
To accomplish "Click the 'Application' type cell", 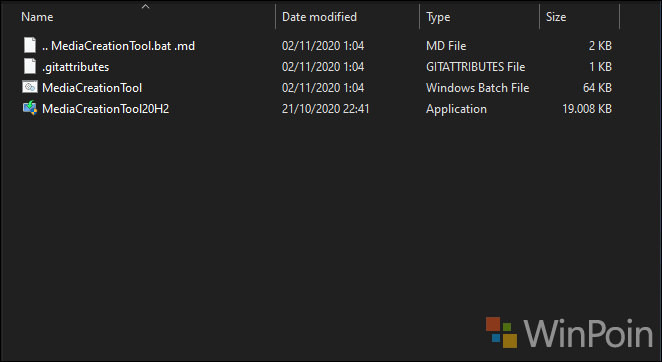I will (456, 109).
